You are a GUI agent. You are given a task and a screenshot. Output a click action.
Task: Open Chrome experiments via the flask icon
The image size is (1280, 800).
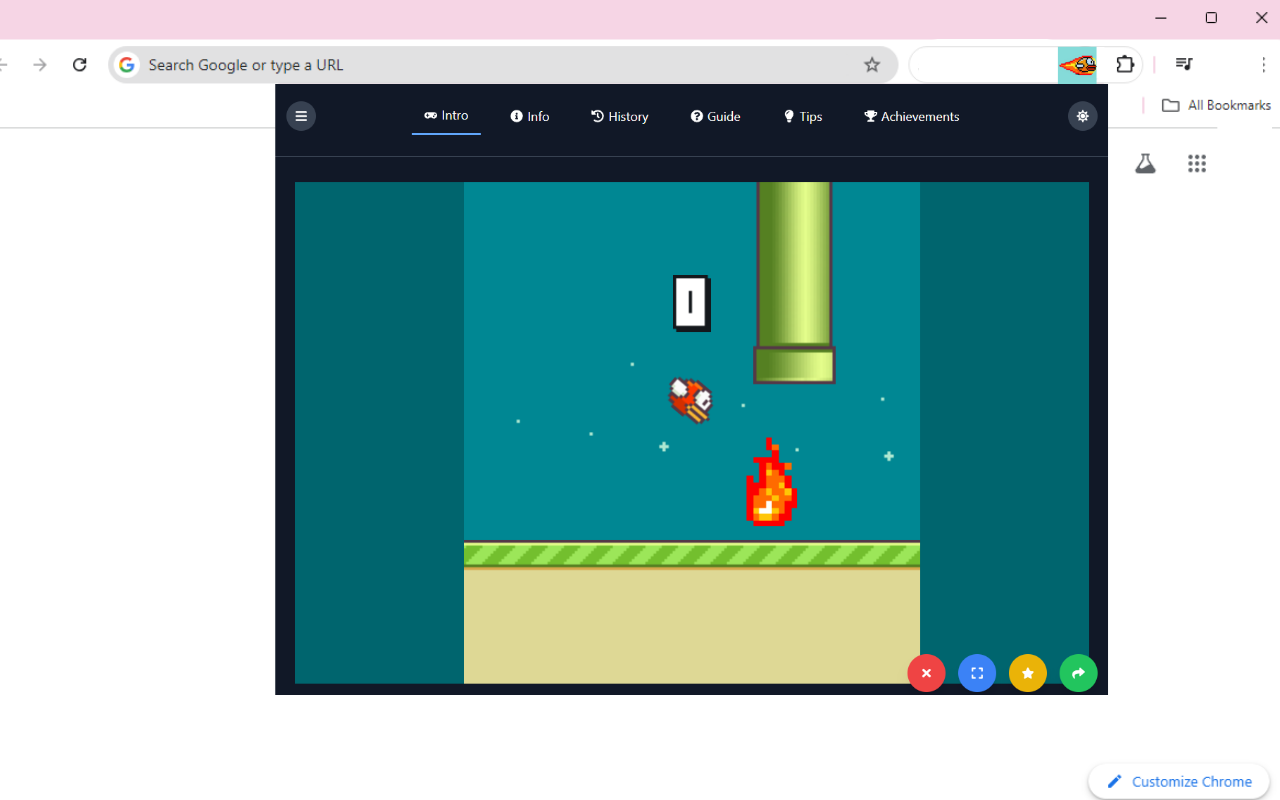tap(1145, 163)
